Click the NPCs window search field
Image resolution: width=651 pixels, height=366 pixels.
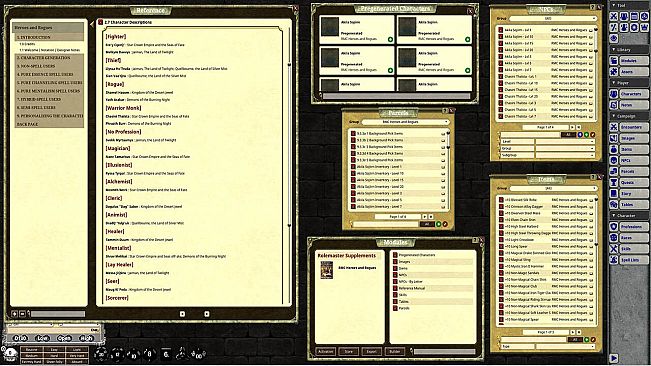pyautogui.click(x=530, y=134)
